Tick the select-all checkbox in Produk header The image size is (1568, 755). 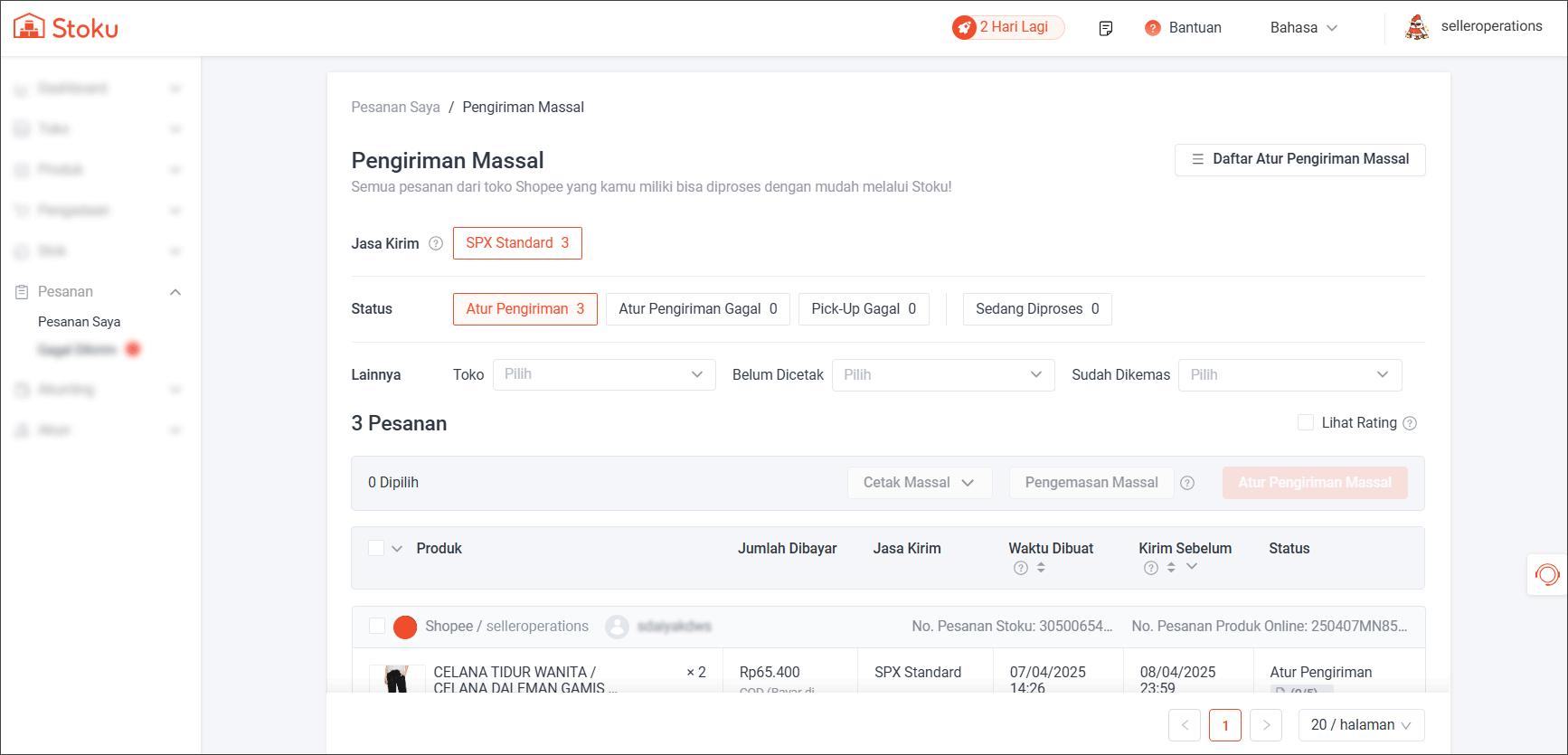pos(376,548)
